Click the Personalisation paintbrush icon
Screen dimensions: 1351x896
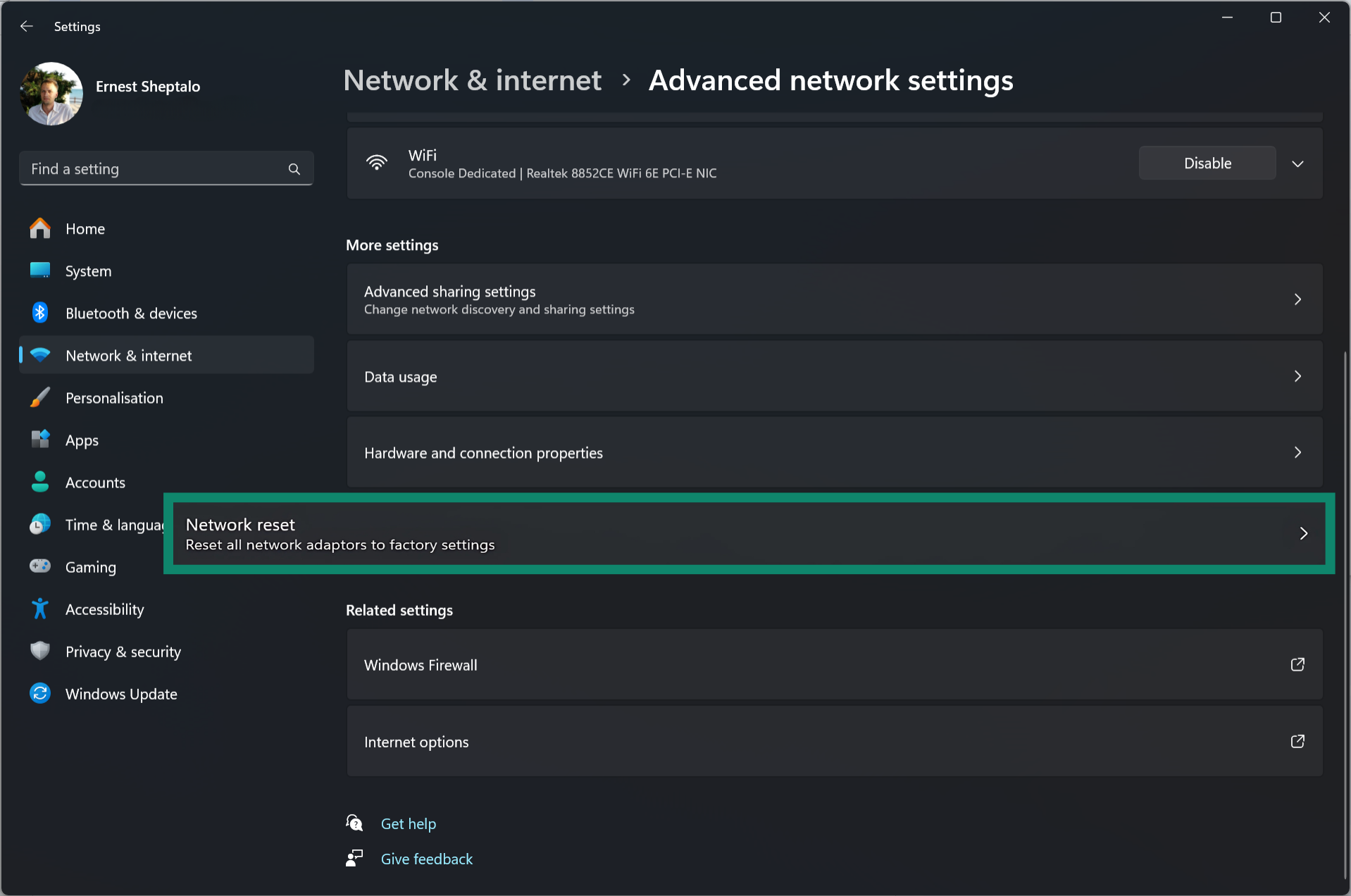[40, 397]
